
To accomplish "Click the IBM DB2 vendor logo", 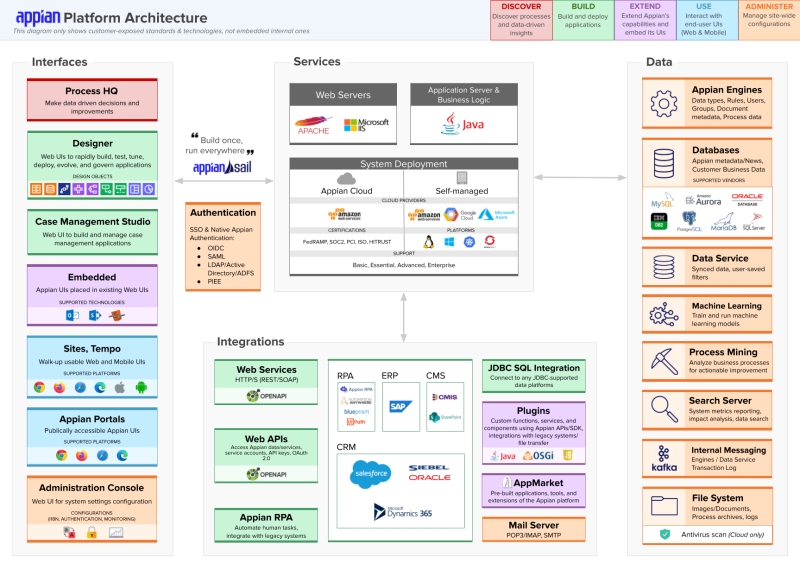I will (659, 221).
